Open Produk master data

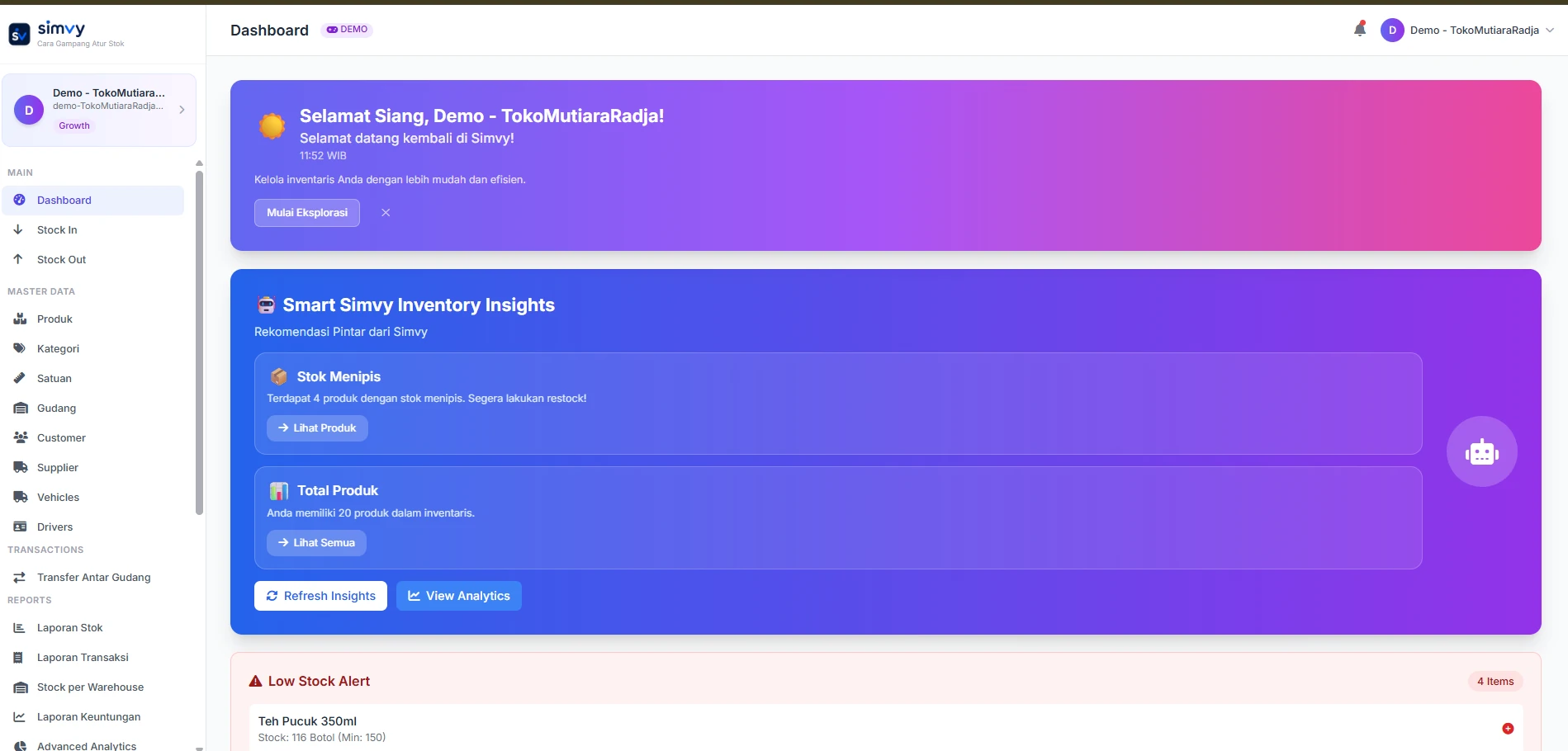point(92,319)
